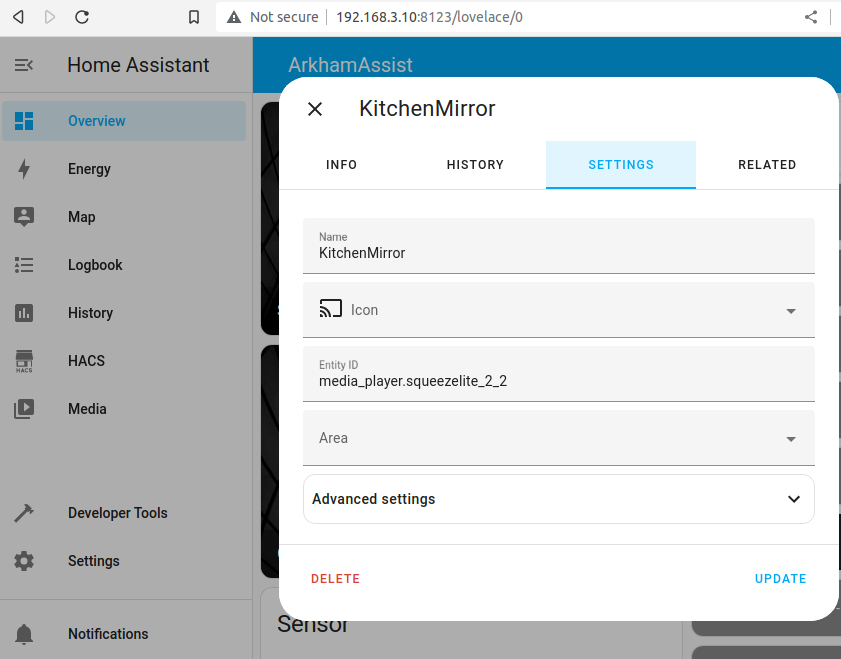This screenshot has height=659, width=841.
Task: Click the Settings gear icon
Action: pyautogui.click(x=24, y=561)
